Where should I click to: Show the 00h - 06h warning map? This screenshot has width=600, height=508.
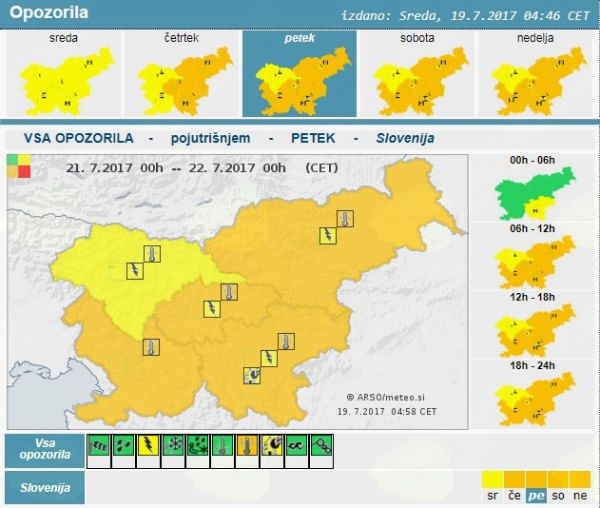pos(535,190)
